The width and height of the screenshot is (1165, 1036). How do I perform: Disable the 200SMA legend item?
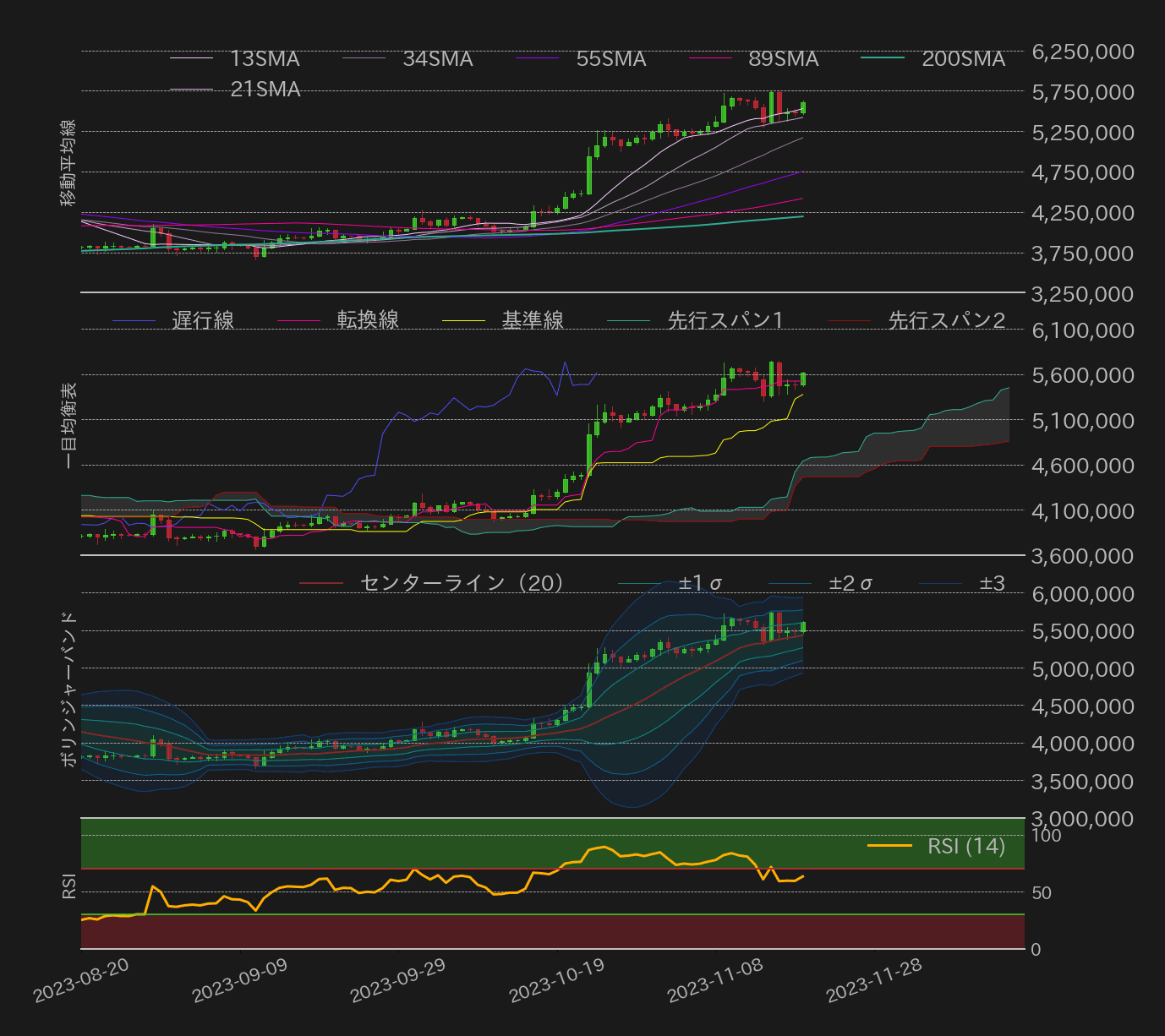coord(962,59)
